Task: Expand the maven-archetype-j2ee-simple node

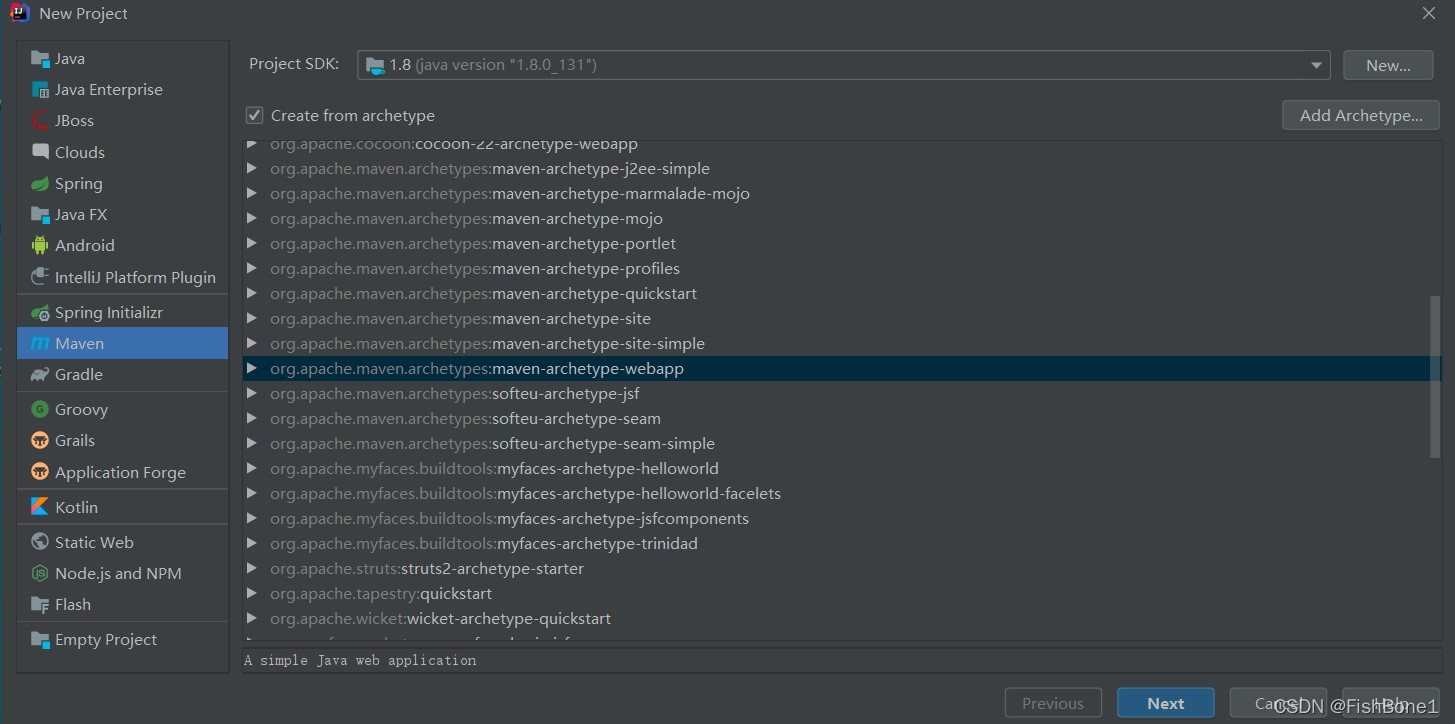Action: pos(252,169)
